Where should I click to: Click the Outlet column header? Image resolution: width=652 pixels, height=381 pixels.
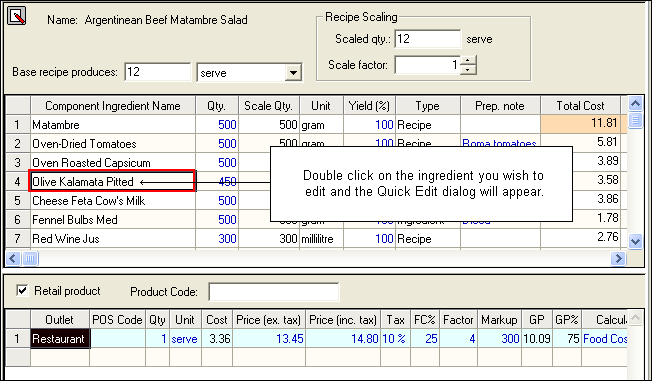(x=60, y=319)
